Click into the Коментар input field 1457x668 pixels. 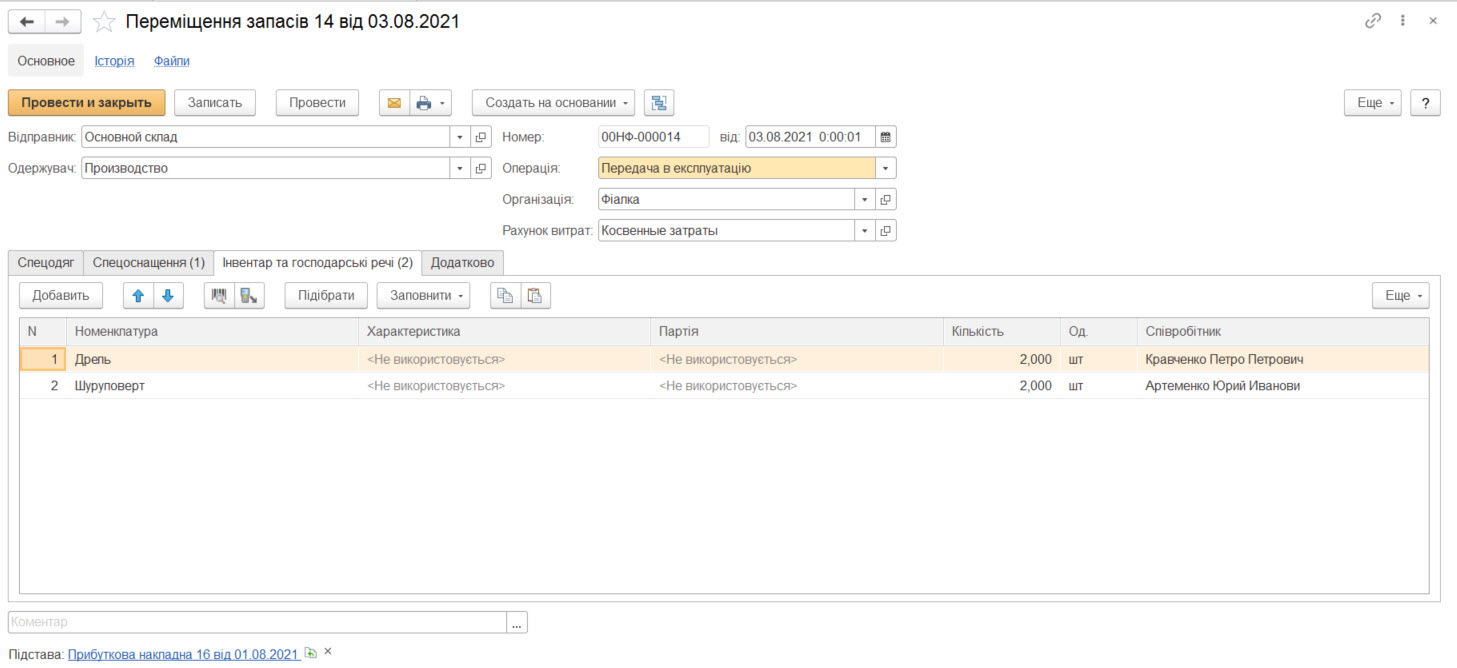tap(257, 622)
